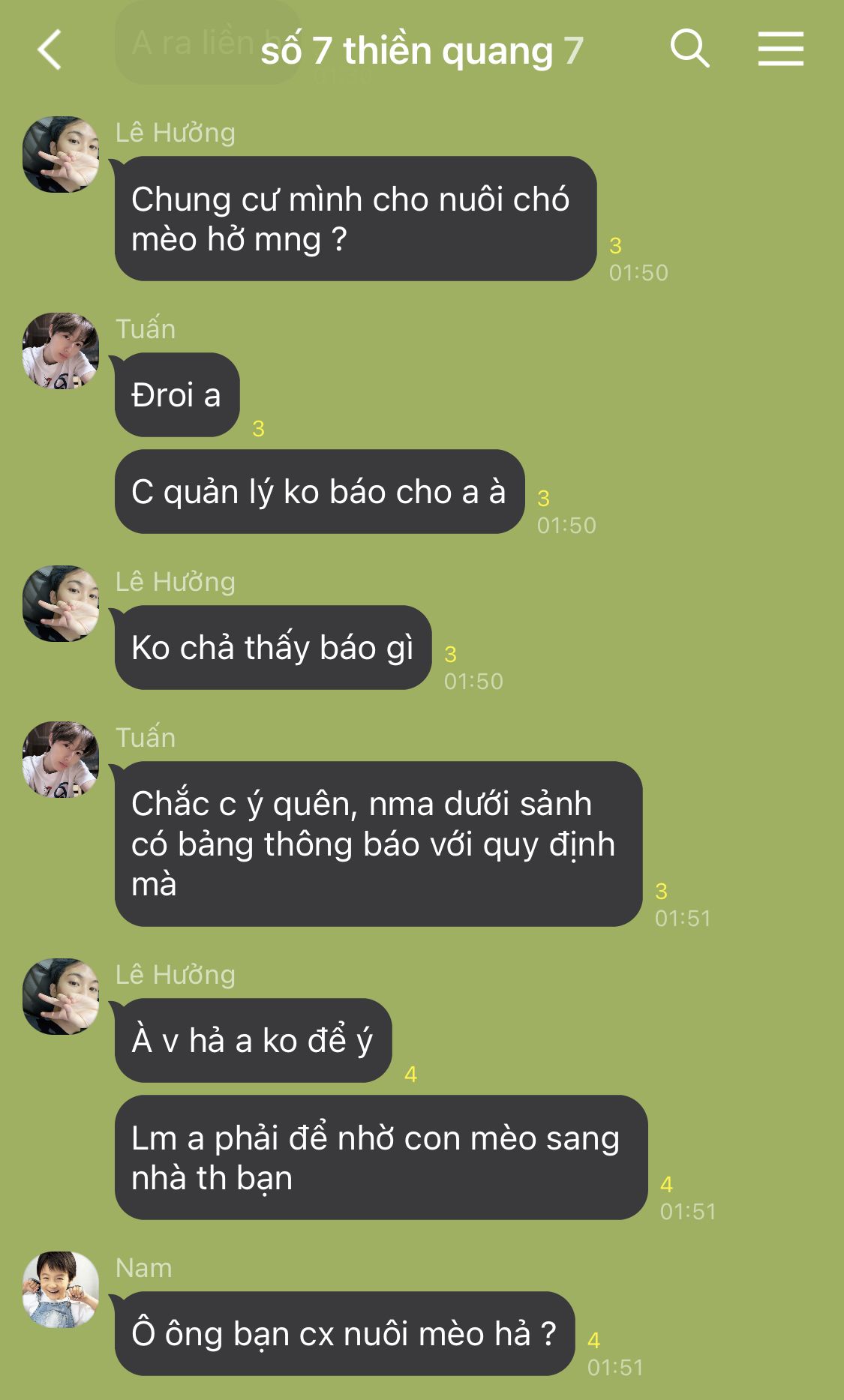
Task: Tap Lê Hưởng's avatar on first message
Action: tap(61, 154)
